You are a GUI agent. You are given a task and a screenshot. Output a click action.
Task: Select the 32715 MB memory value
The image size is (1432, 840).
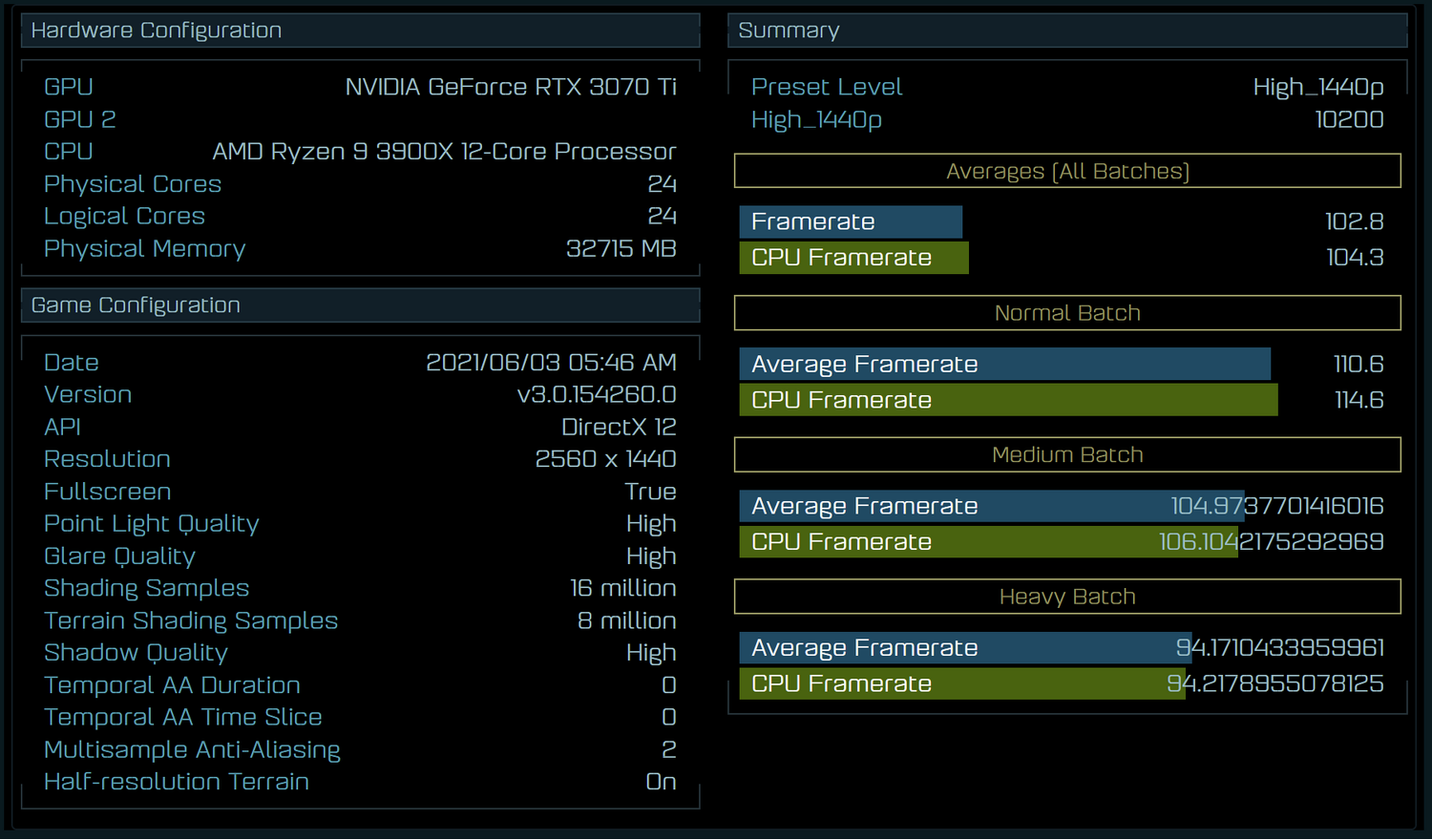click(x=621, y=249)
